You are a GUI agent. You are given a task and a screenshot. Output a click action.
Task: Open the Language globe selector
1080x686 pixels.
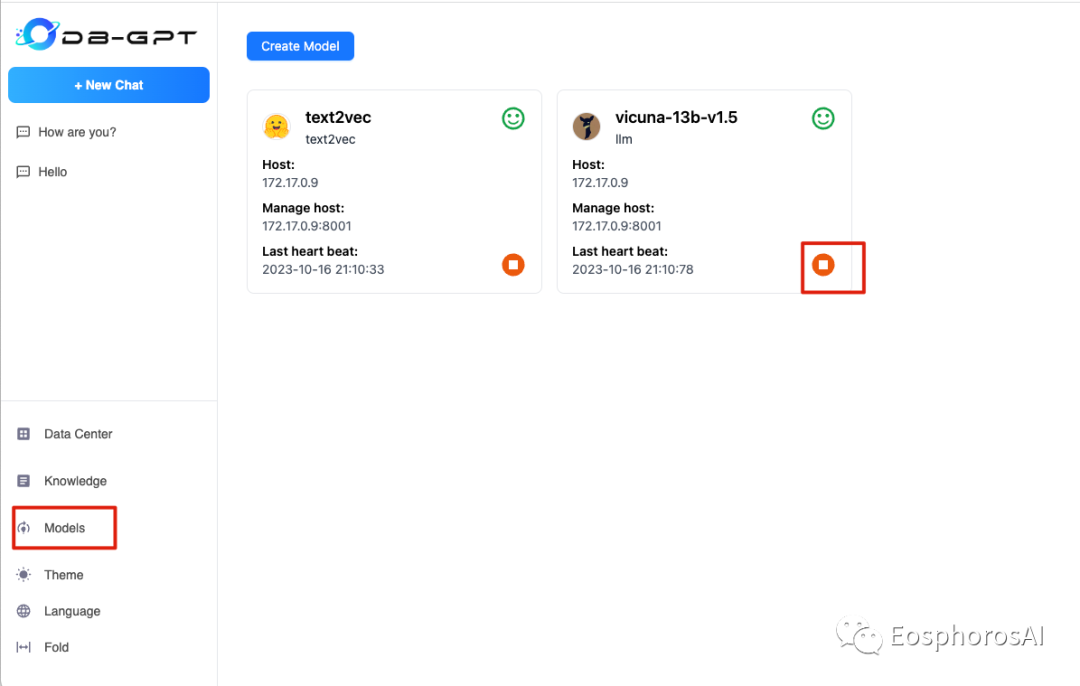[x=24, y=611]
